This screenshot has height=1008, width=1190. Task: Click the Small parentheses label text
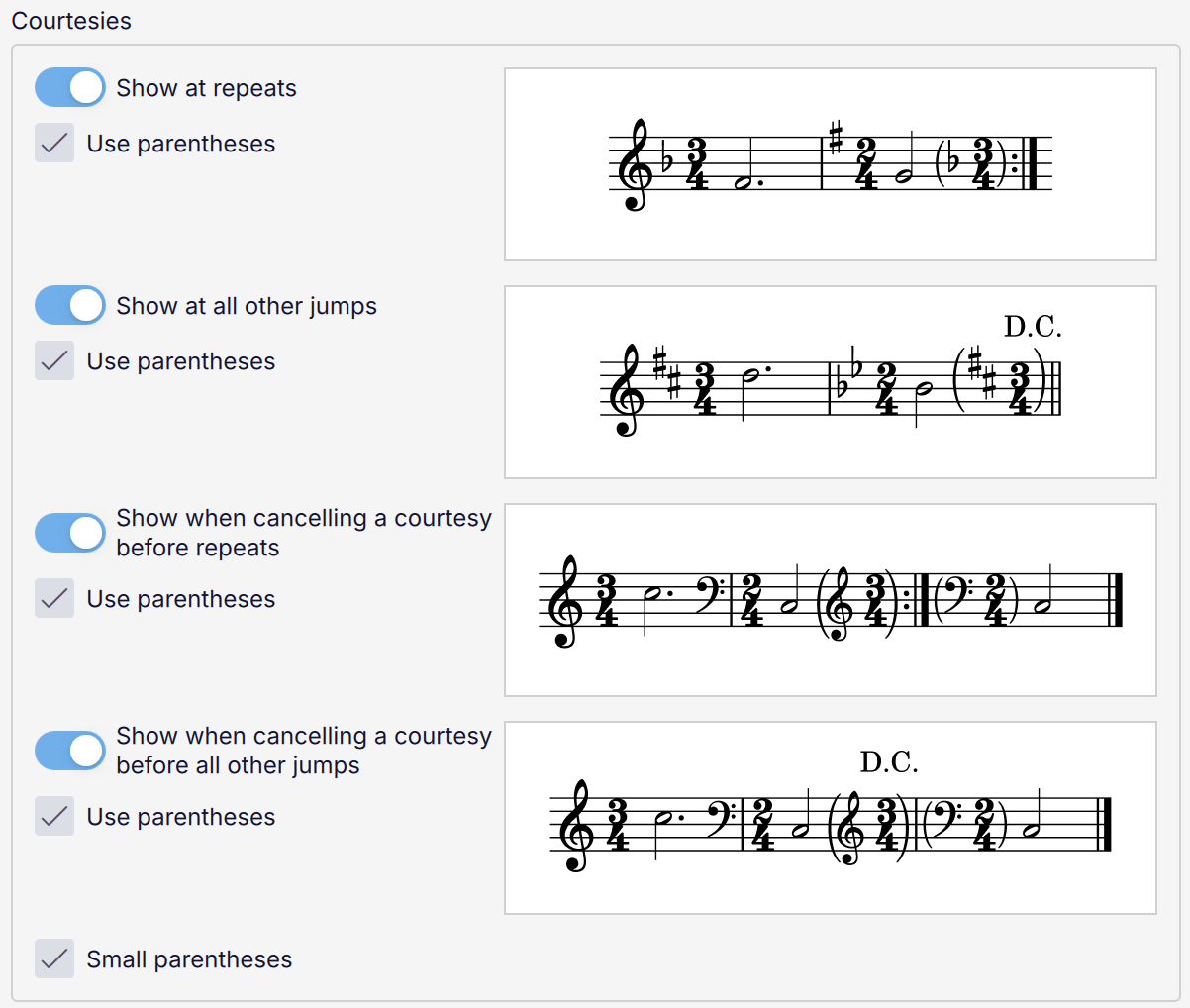189,959
